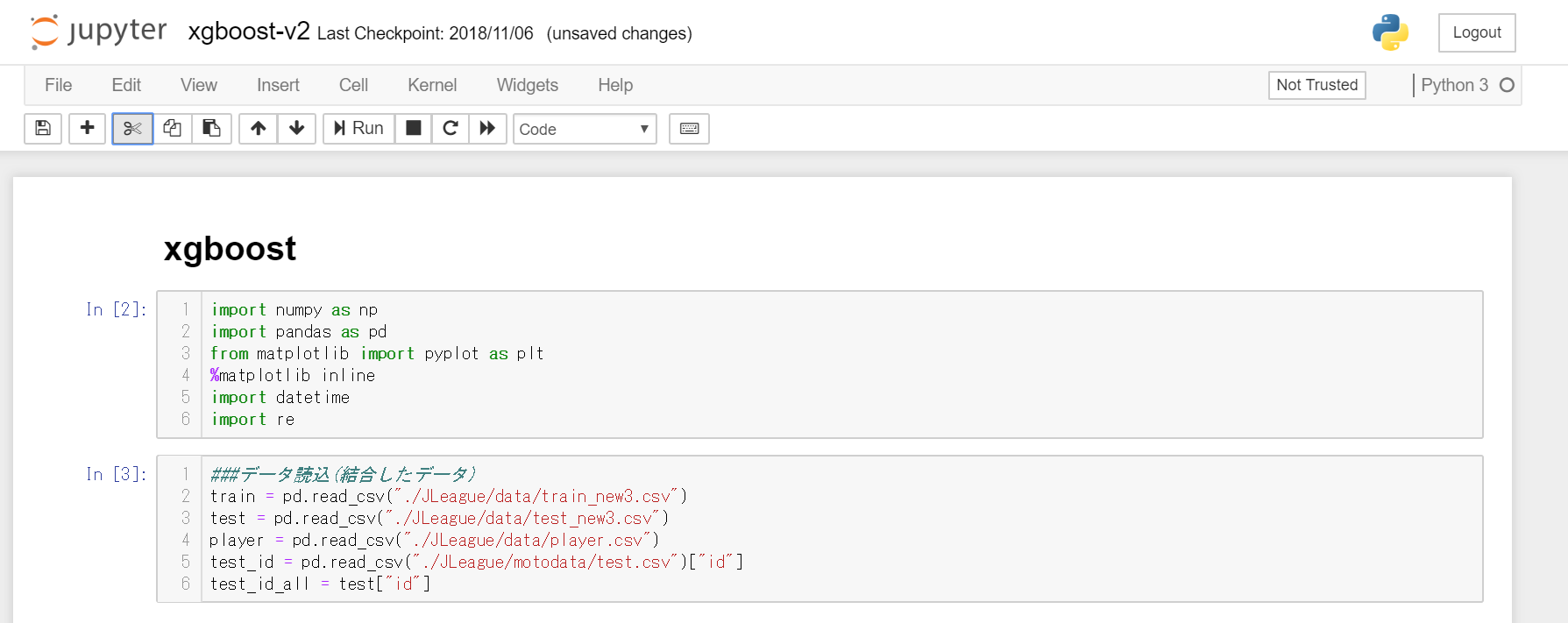Select cell via In [2] prompt
The image size is (1568, 623).
click(x=117, y=310)
